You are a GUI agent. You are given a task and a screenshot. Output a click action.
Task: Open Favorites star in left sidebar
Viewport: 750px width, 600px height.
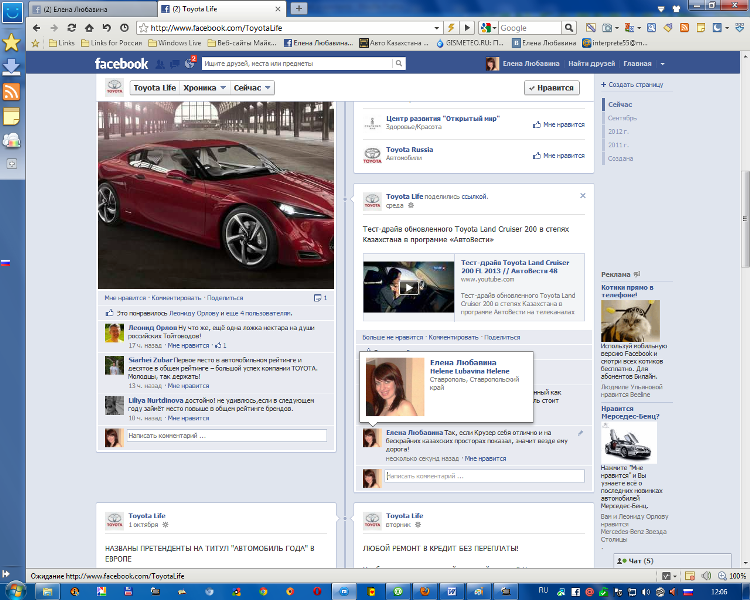click(x=11, y=43)
